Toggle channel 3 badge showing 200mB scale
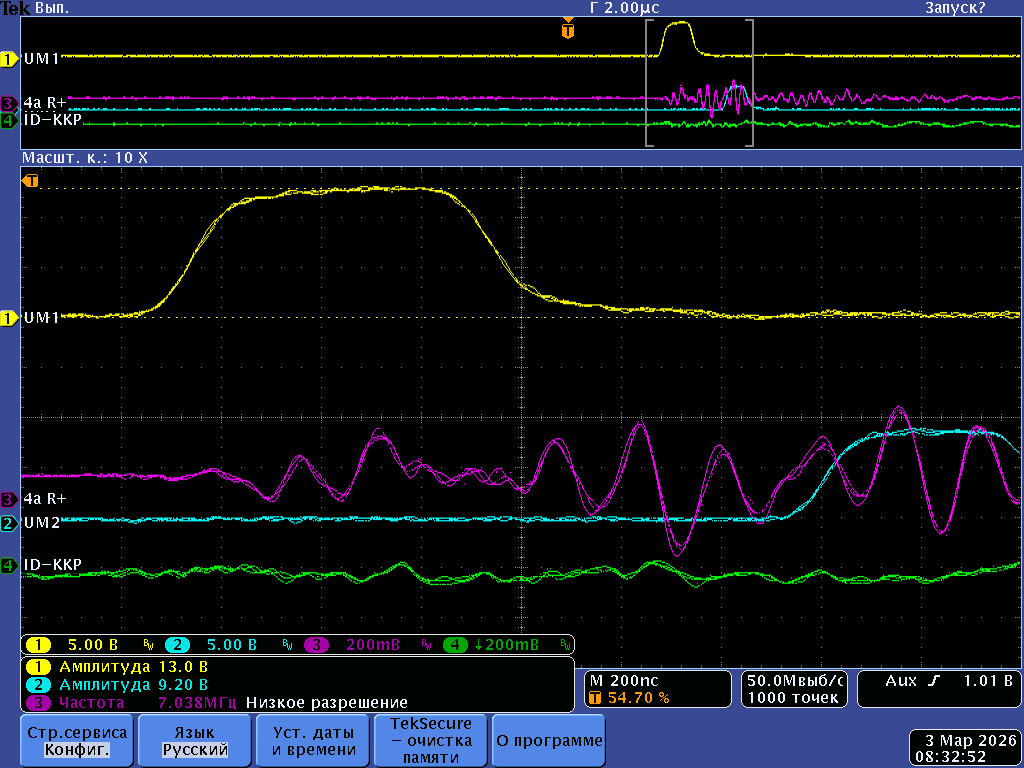The image size is (1024, 768). (x=318, y=645)
